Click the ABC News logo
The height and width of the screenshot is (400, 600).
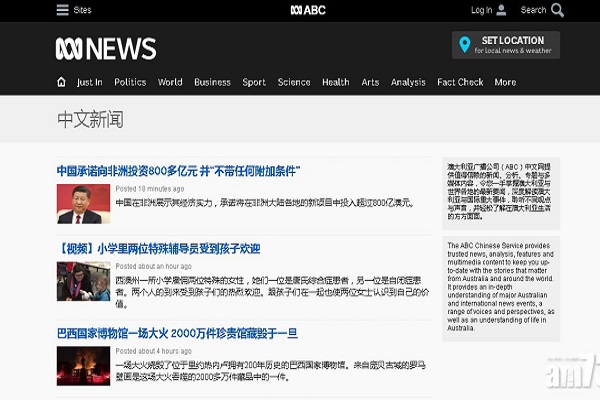click(106, 48)
